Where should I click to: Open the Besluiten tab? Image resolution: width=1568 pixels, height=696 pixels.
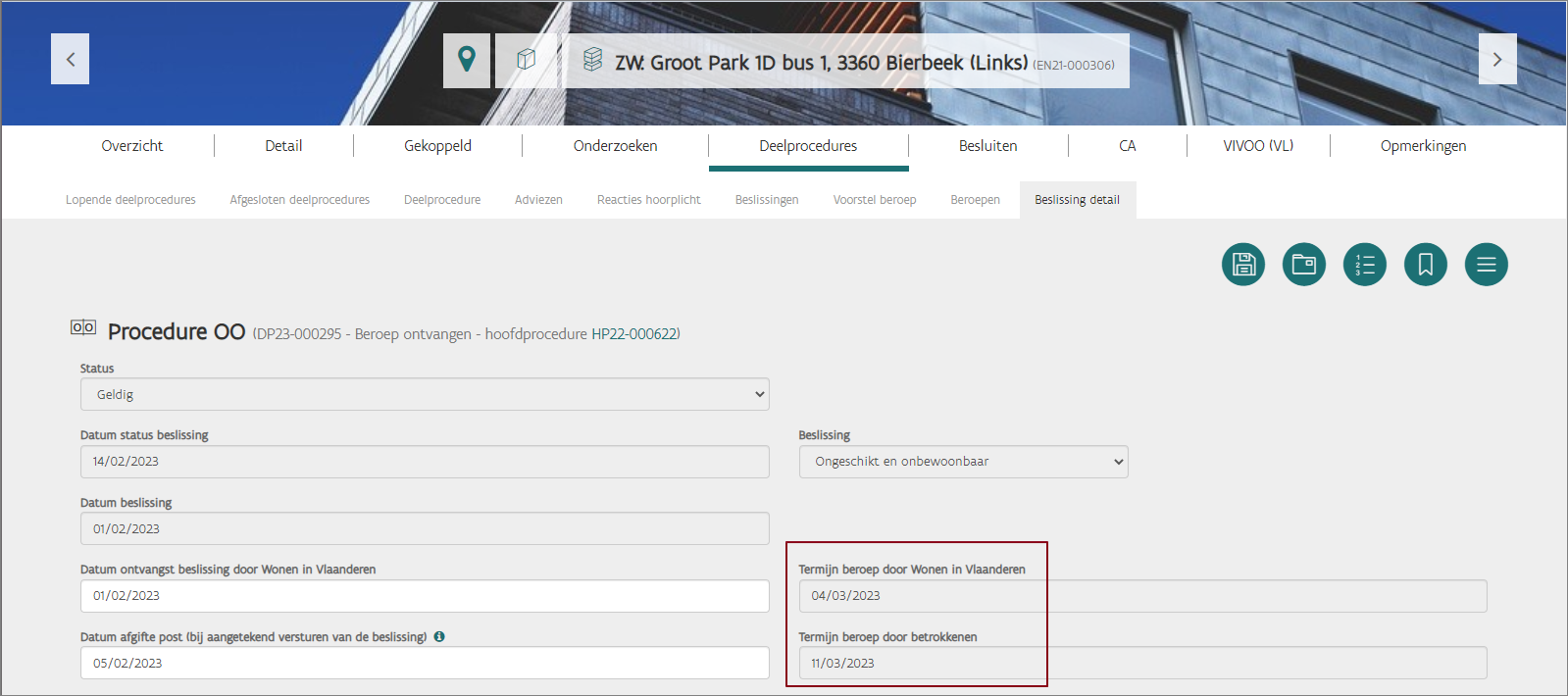[x=987, y=146]
